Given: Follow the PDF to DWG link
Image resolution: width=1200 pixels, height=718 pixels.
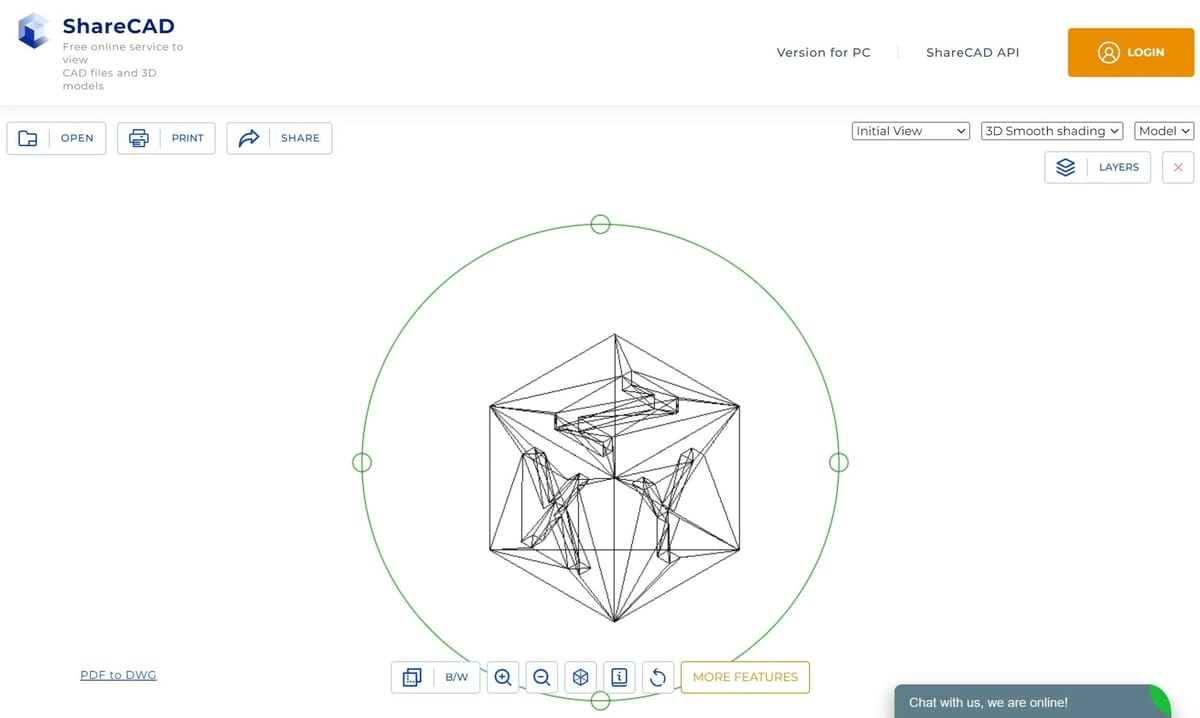Looking at the screenshot, I should click(118, 675).
